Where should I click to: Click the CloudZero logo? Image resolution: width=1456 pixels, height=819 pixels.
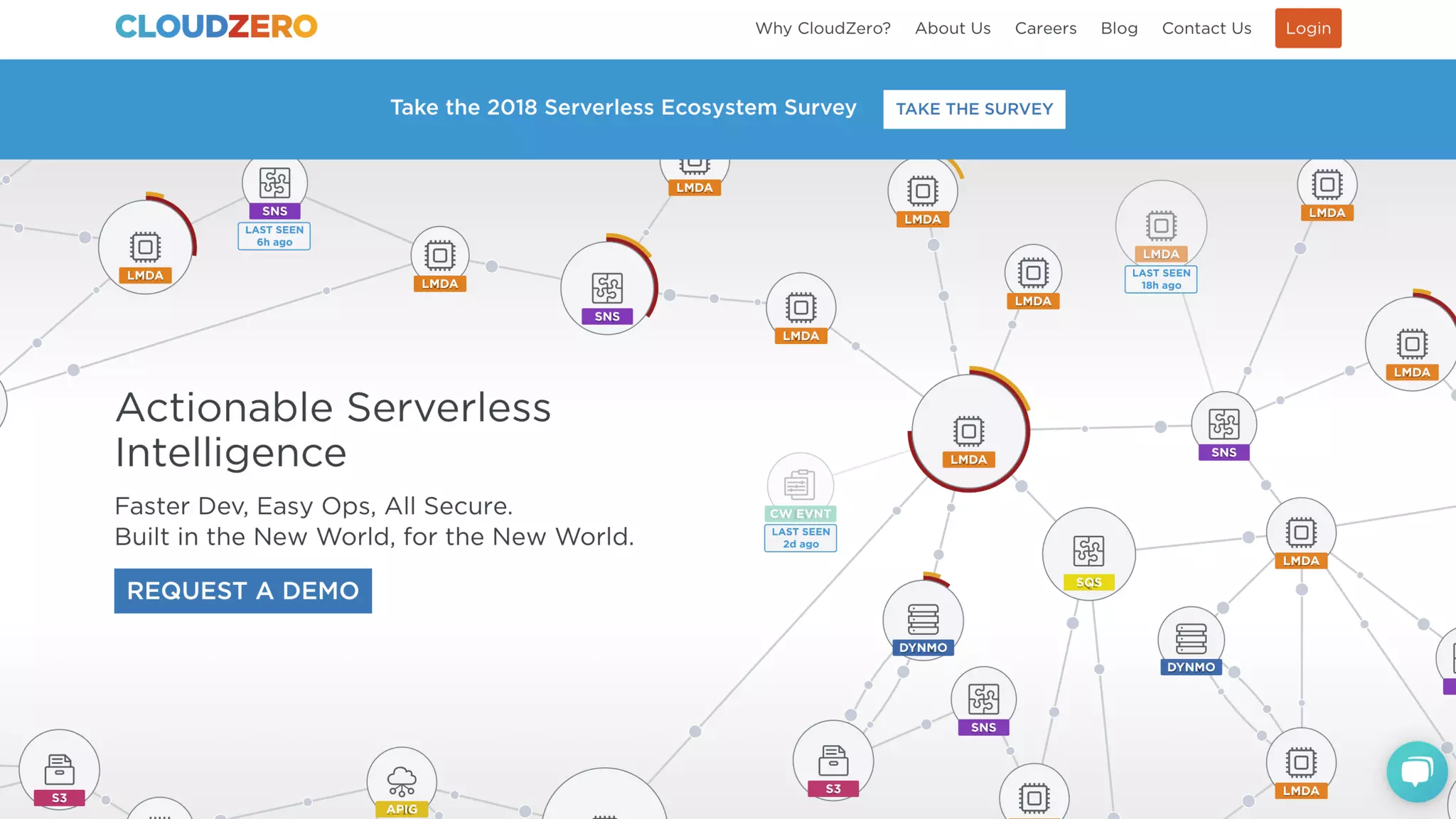coord(216,27)
